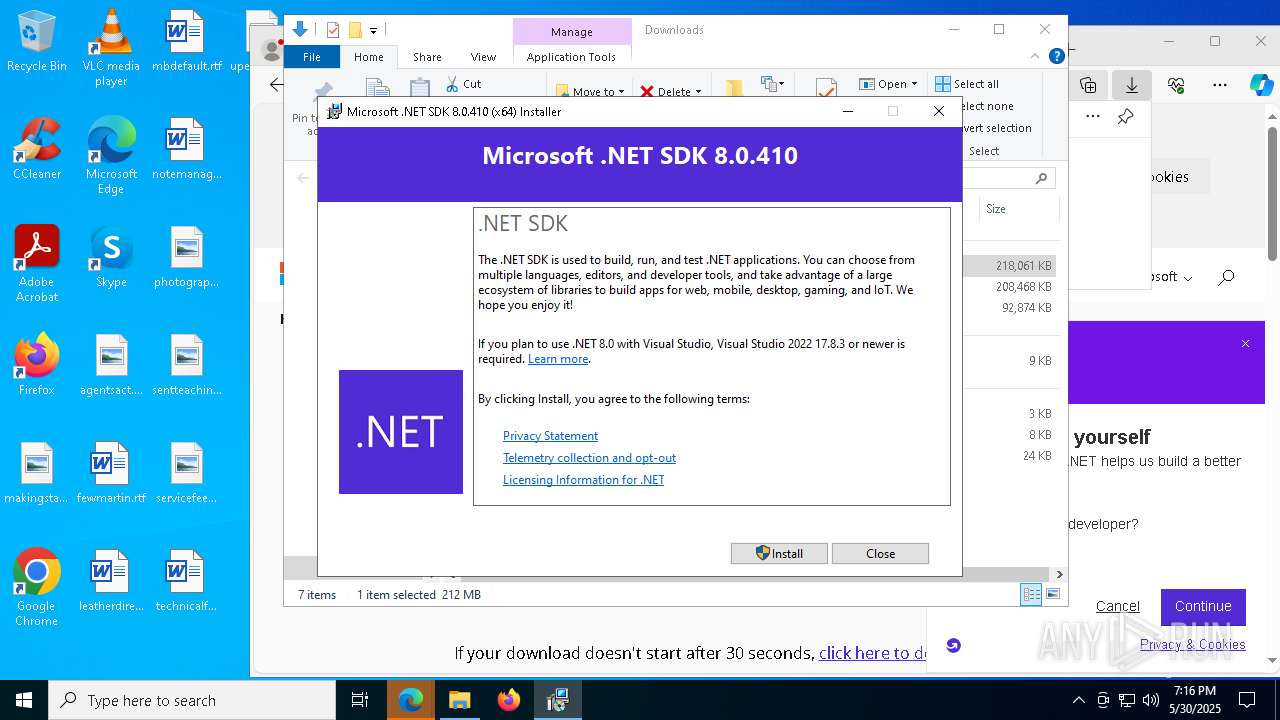Open Privacy & Cookies link
This screenshot has height=720, width=1280.
click(1193, 644)
